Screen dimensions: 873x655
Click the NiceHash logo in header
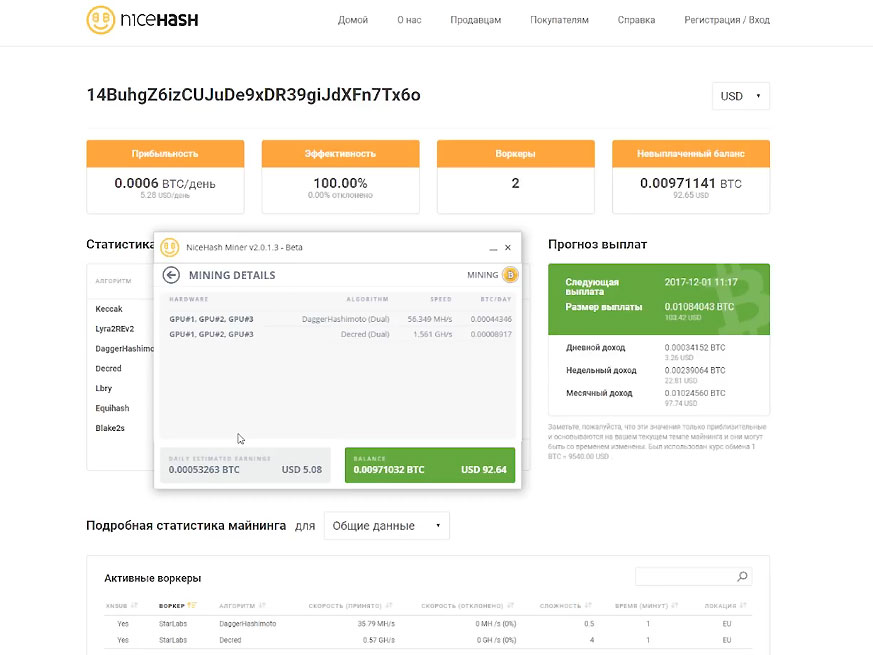pos(143,20)
